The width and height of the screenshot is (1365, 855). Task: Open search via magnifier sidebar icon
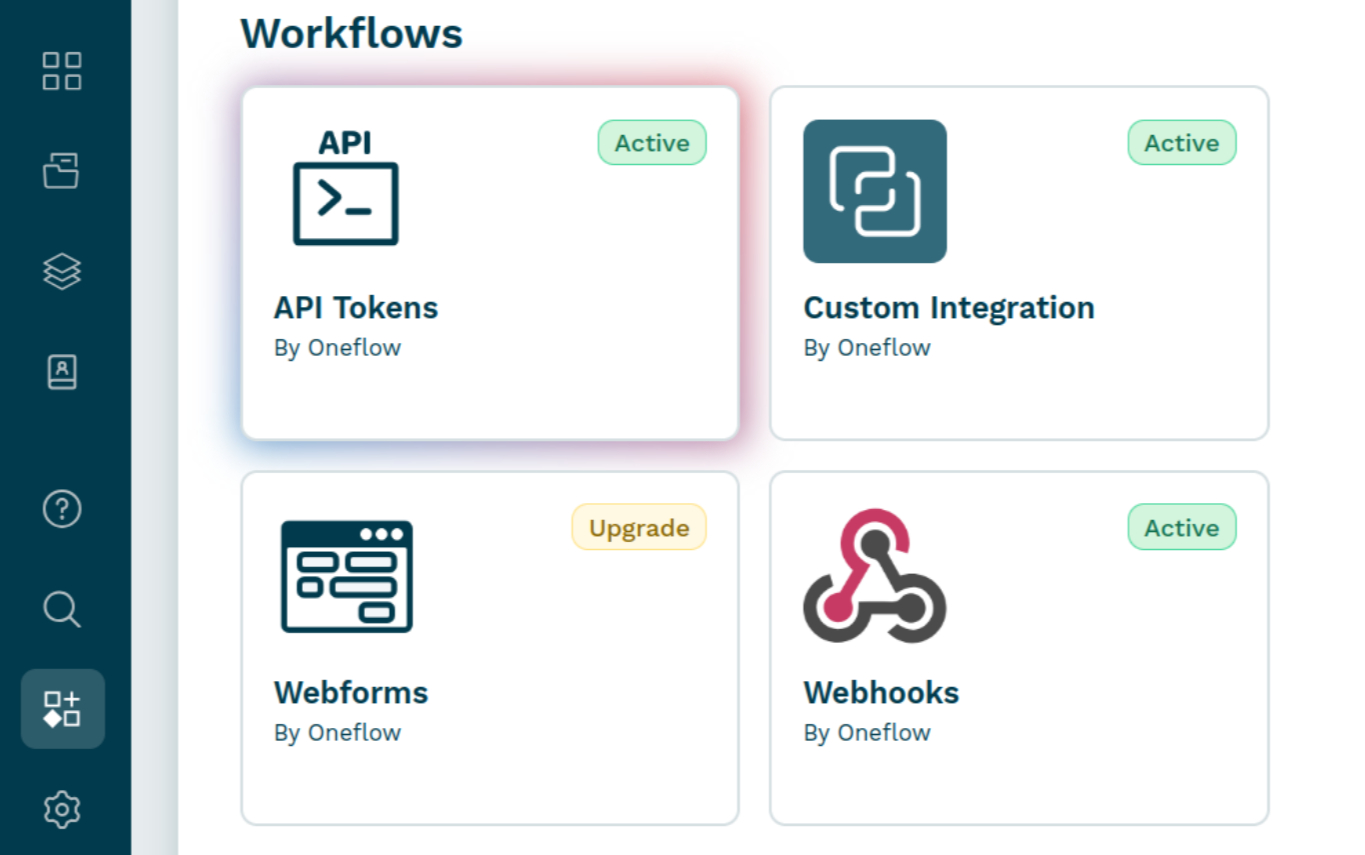tap(62, 609)
